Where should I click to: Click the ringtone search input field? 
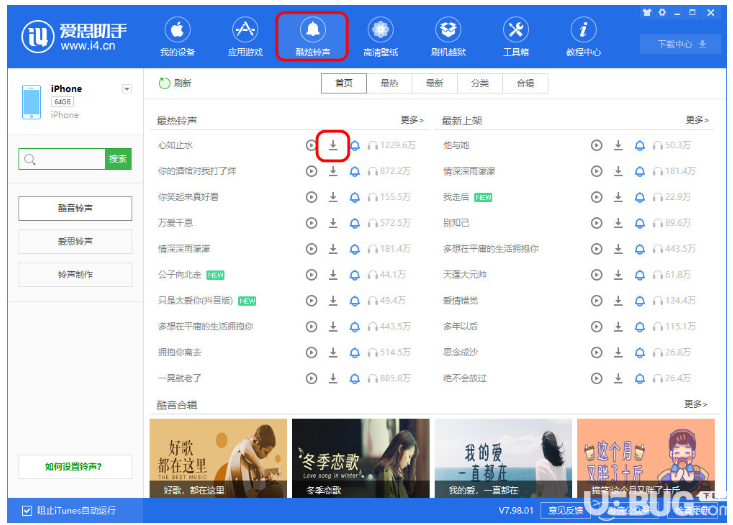[62, 159]
